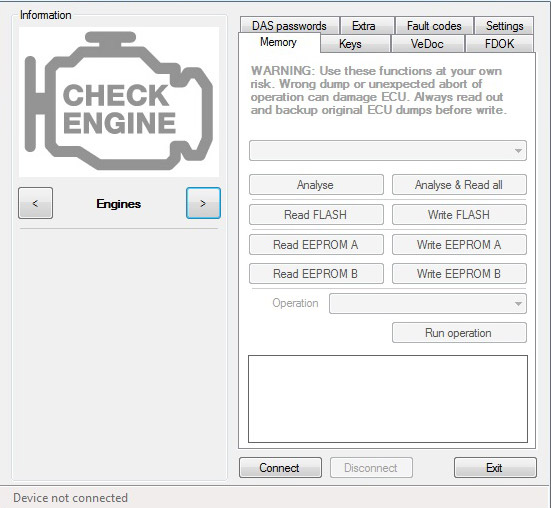Click Write EEPROM A button

[459, 245]
